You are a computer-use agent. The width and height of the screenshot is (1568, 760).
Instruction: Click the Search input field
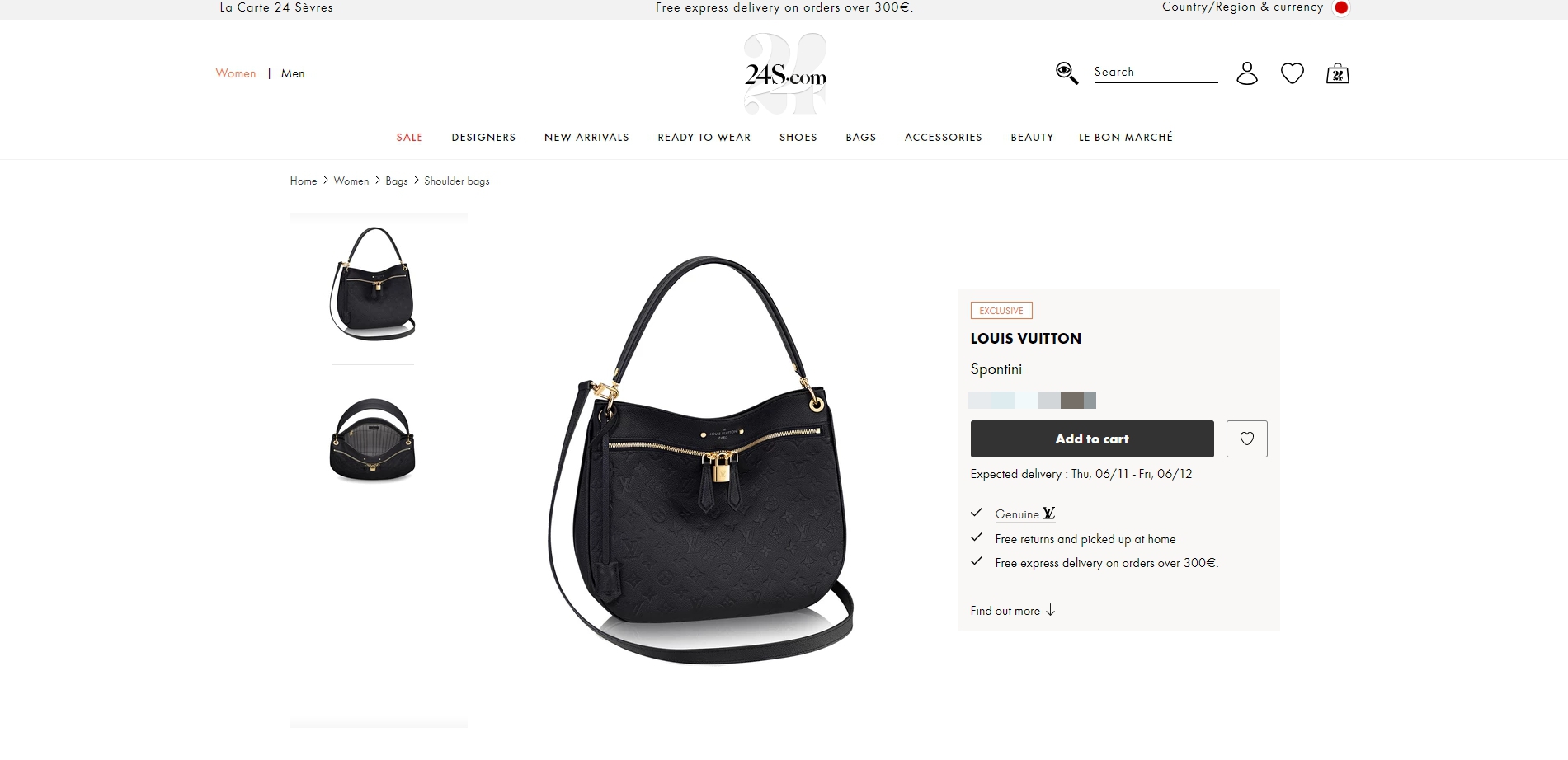(1156, 73)
